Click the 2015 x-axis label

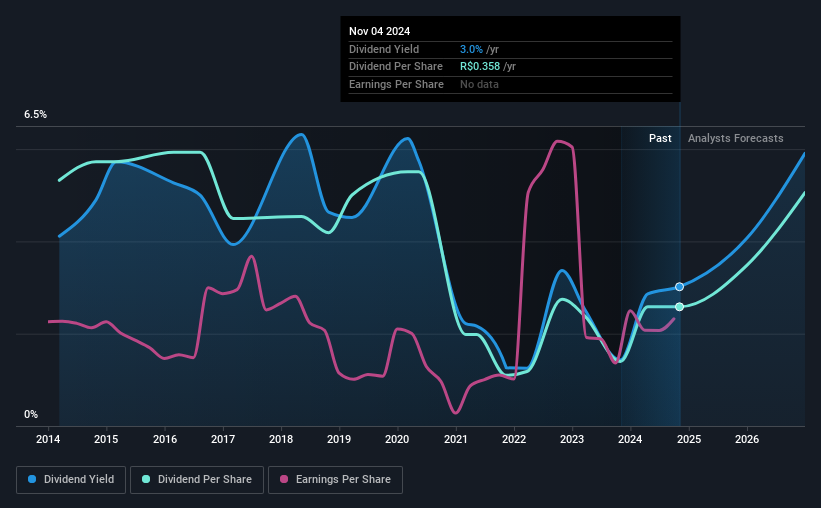coord(106,439)
